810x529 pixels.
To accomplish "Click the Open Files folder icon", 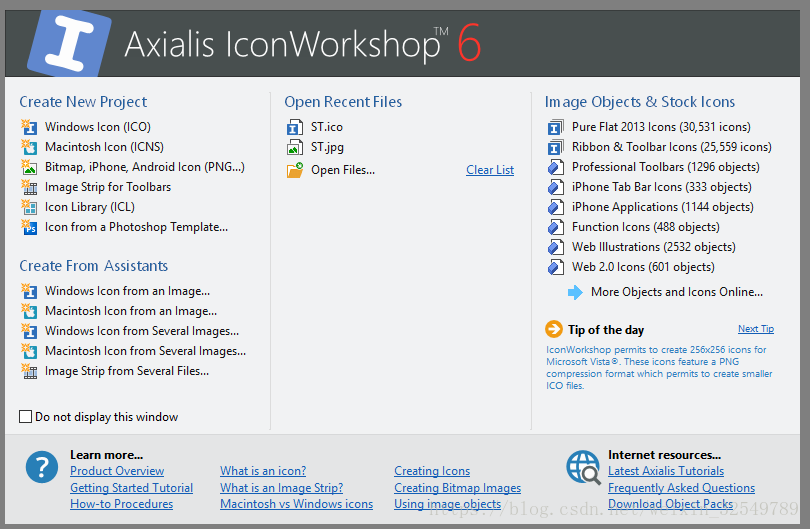I will [295, 170].
